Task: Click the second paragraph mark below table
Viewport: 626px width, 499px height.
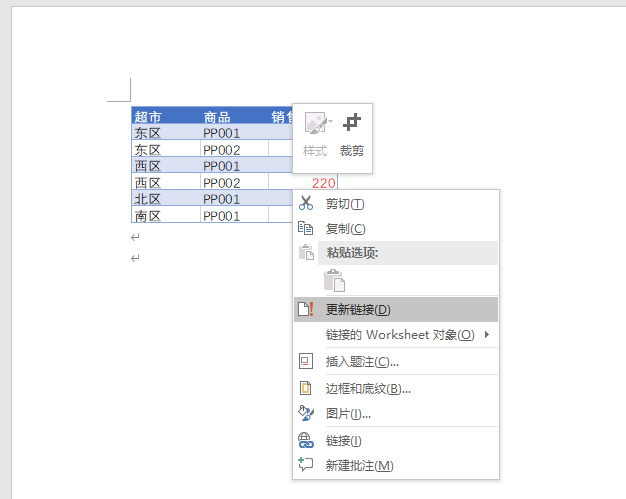Action: coord(135,258)
